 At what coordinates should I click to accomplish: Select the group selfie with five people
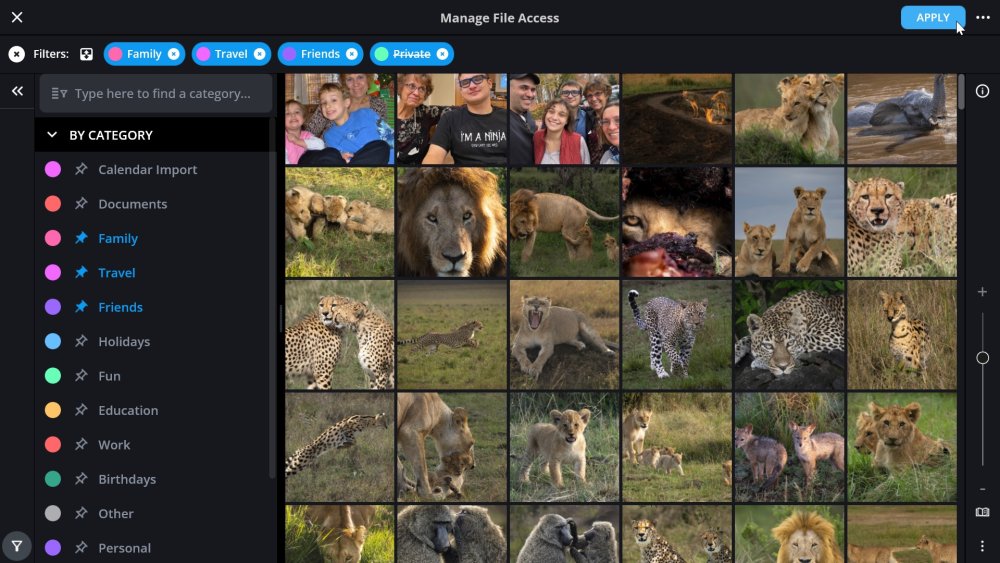click(564, 119)
